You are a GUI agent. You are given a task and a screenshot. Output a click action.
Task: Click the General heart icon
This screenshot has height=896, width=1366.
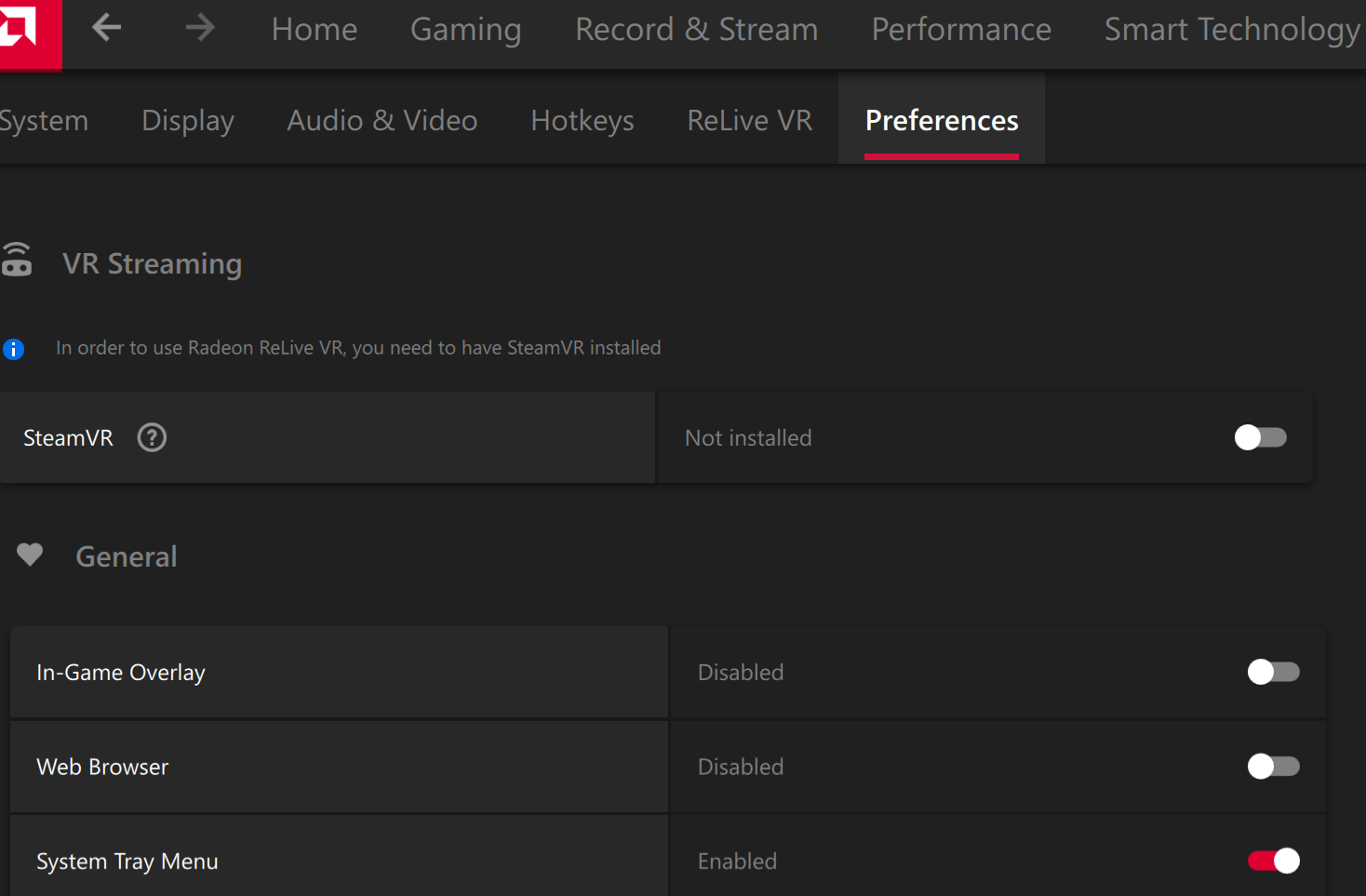tap(30, 555)
